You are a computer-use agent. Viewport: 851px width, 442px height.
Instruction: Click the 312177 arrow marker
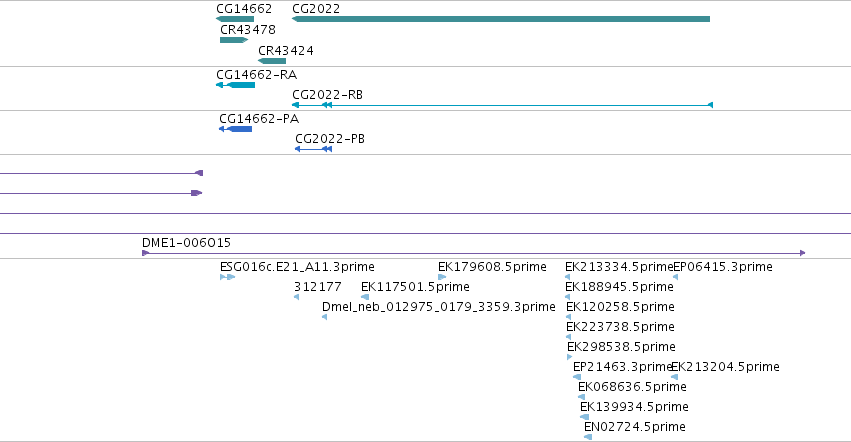(x=296, y=297)
